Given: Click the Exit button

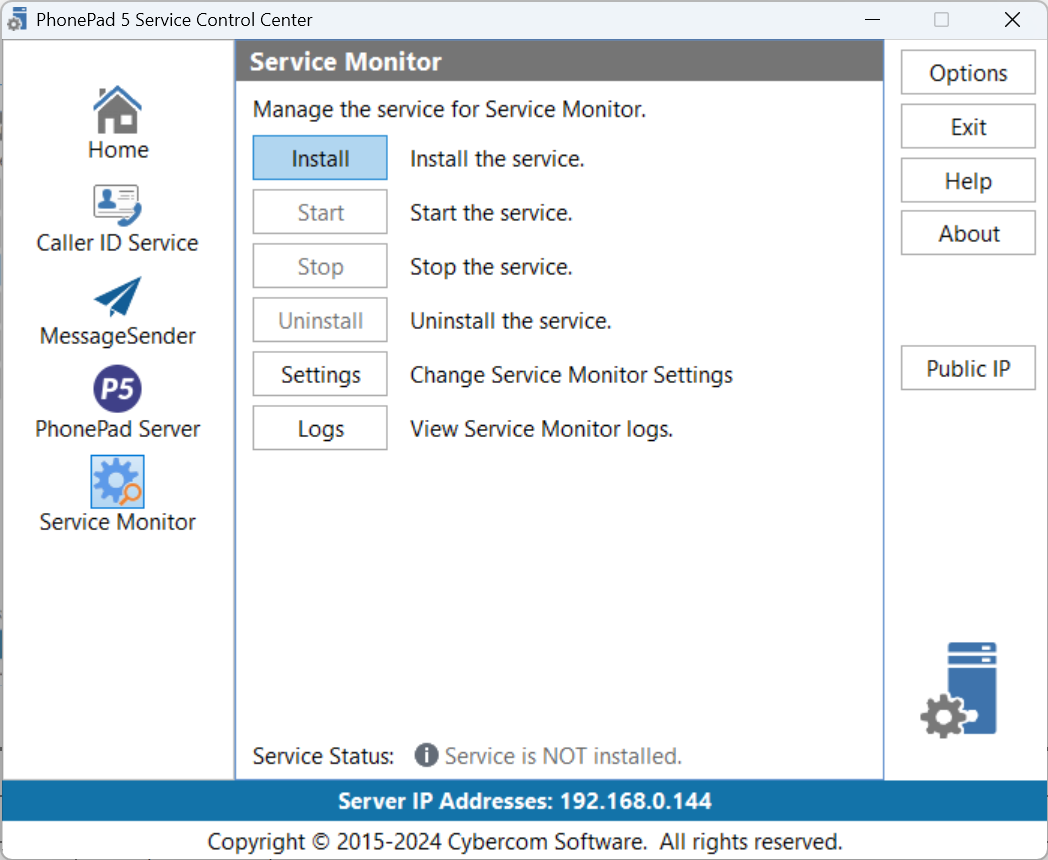Looking at the screenshot, I should click(x=968, y=126).
